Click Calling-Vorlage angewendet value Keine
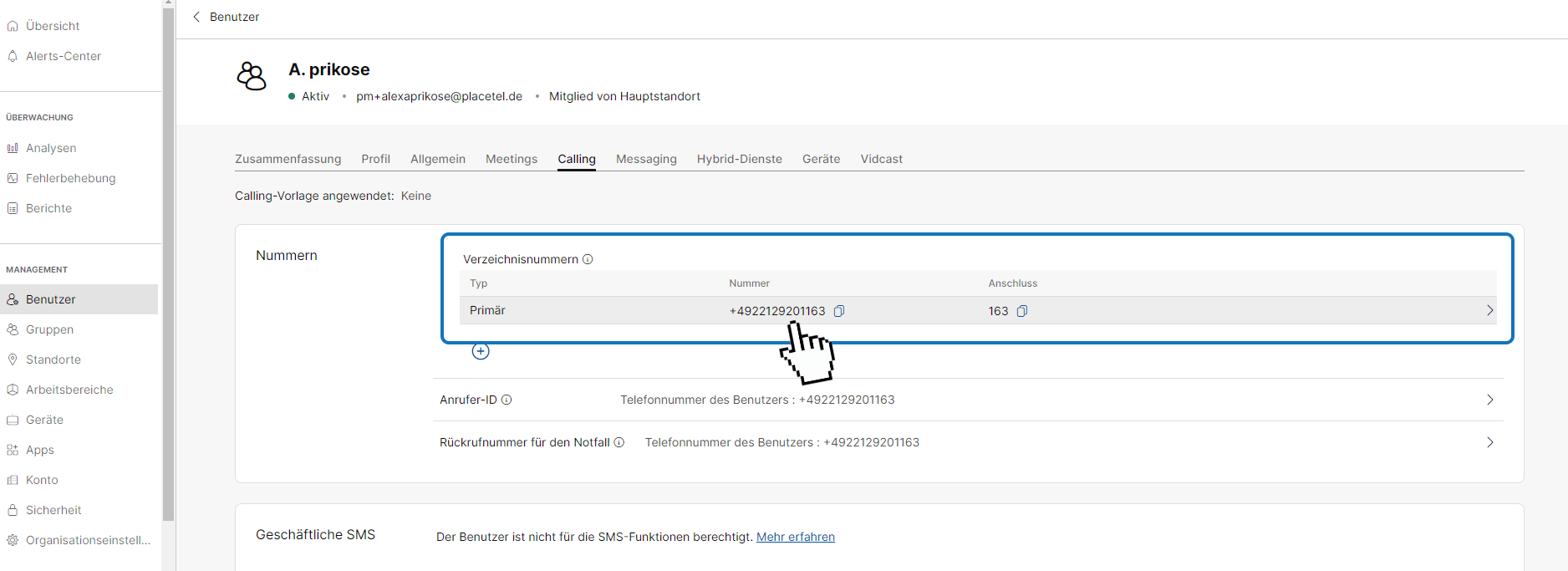The image size is (1568, 571). (416, 196)
